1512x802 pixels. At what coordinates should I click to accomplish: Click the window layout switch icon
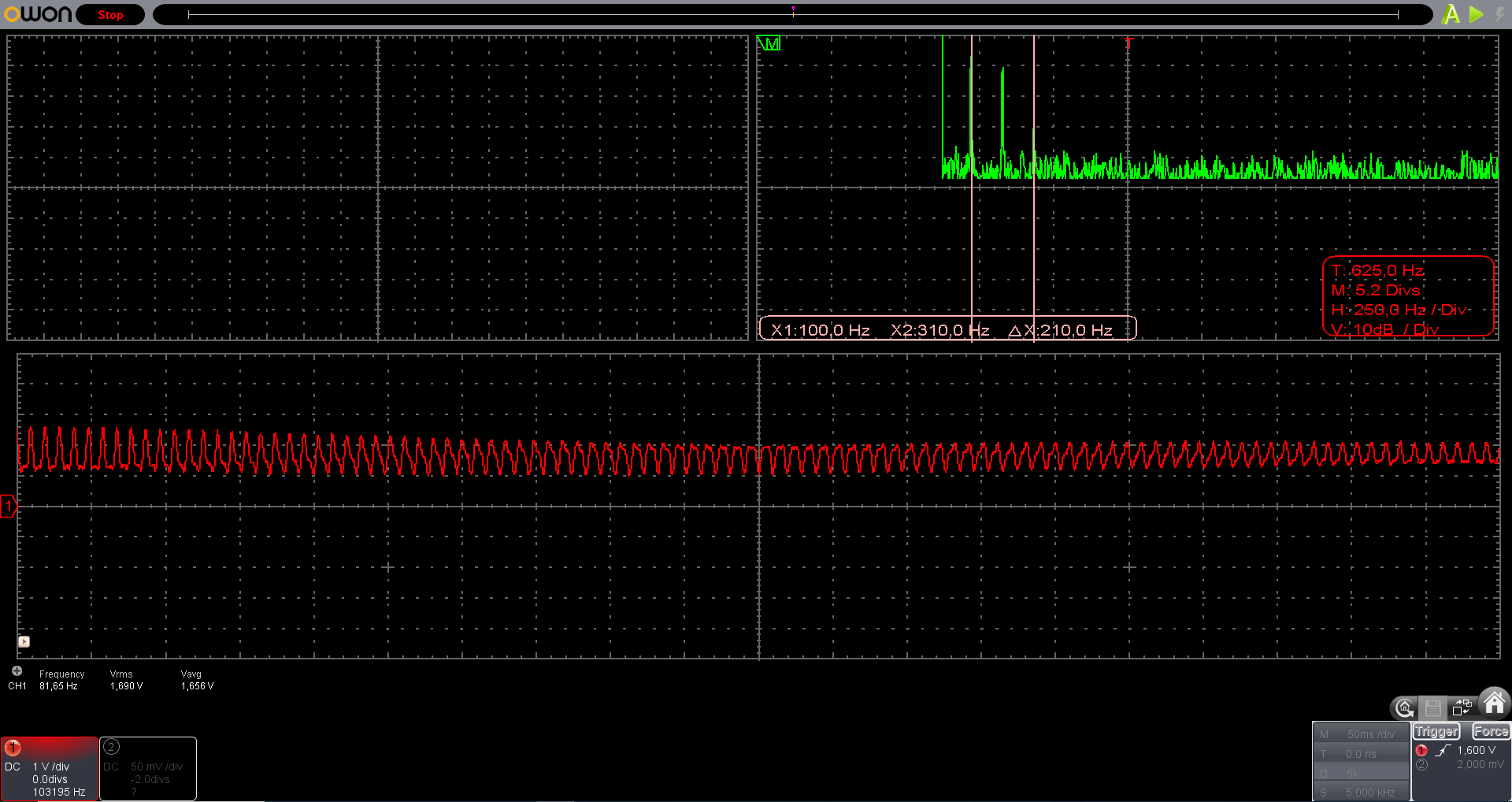pyautogui.click(x=1462, y=707)
